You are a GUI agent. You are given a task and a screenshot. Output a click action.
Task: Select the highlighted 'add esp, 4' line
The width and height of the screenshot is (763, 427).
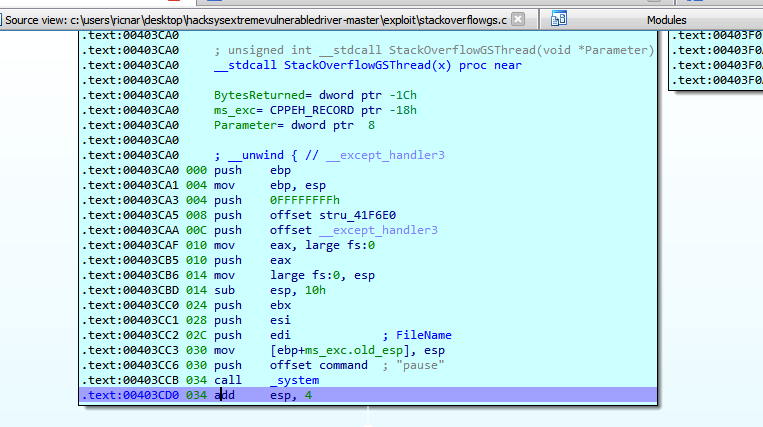point(368,396)
